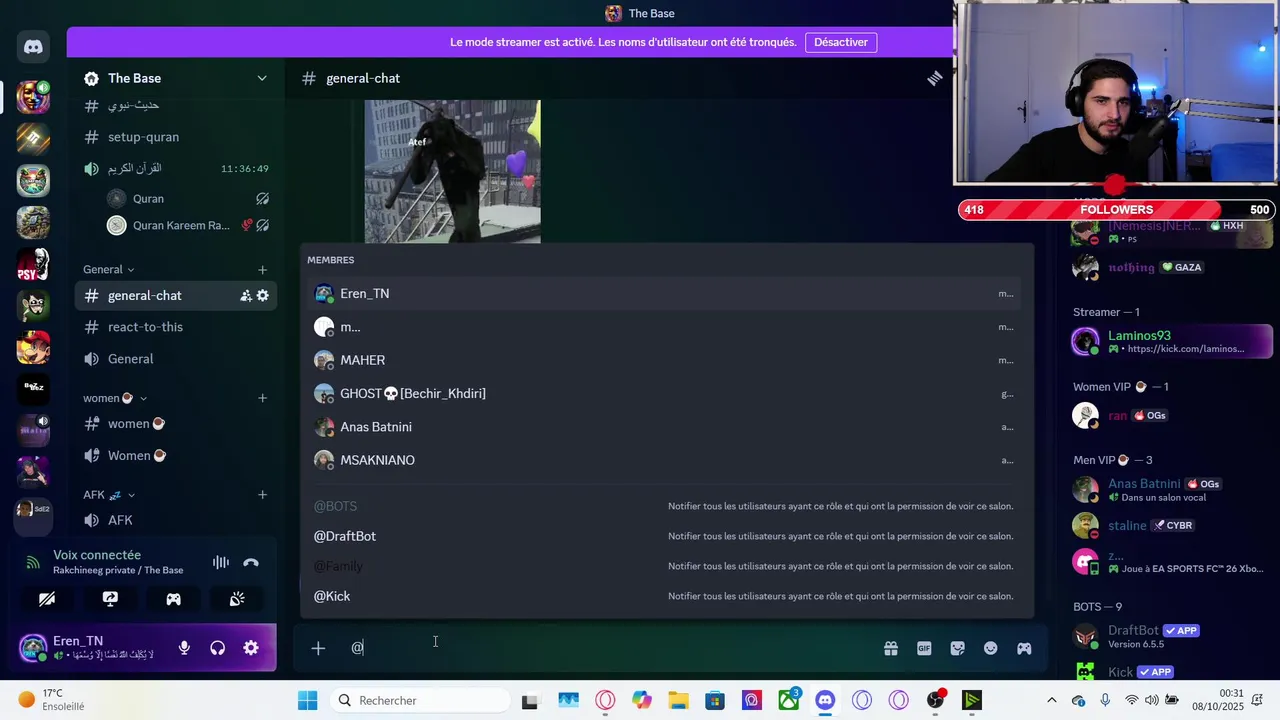
Task: Mention MSAKNIANO from suggestions
Action: [x=666, y=460]
